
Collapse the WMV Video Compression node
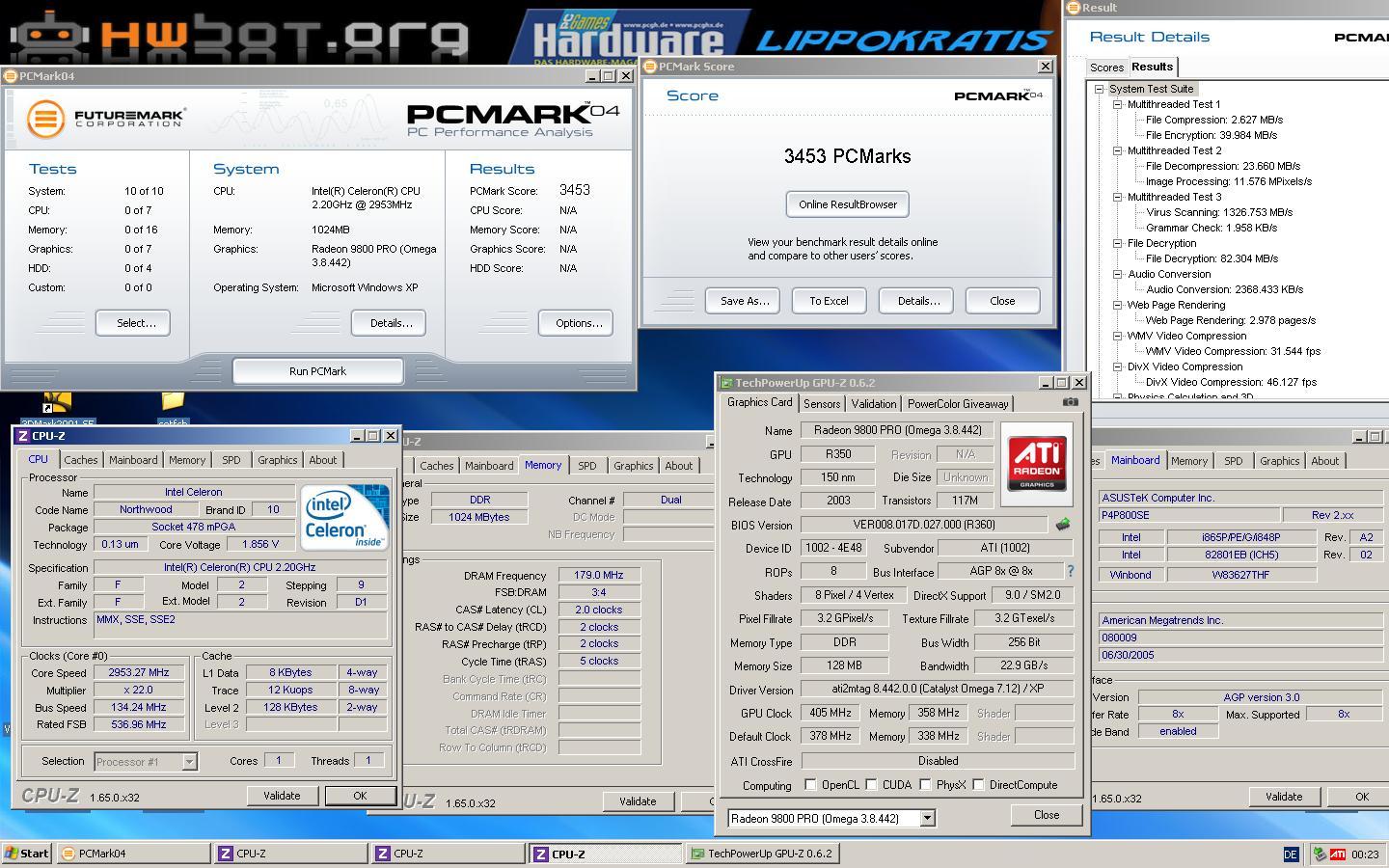click(1118, 336)
